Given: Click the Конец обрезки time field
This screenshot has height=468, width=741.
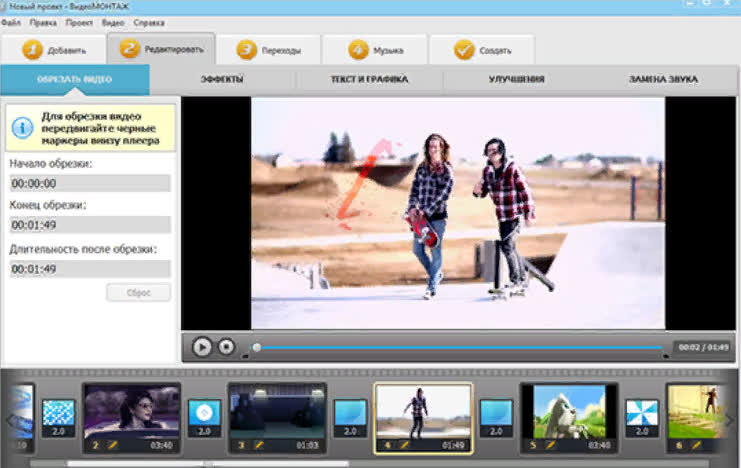Looking at the screenshot, I should click(90, 225).
